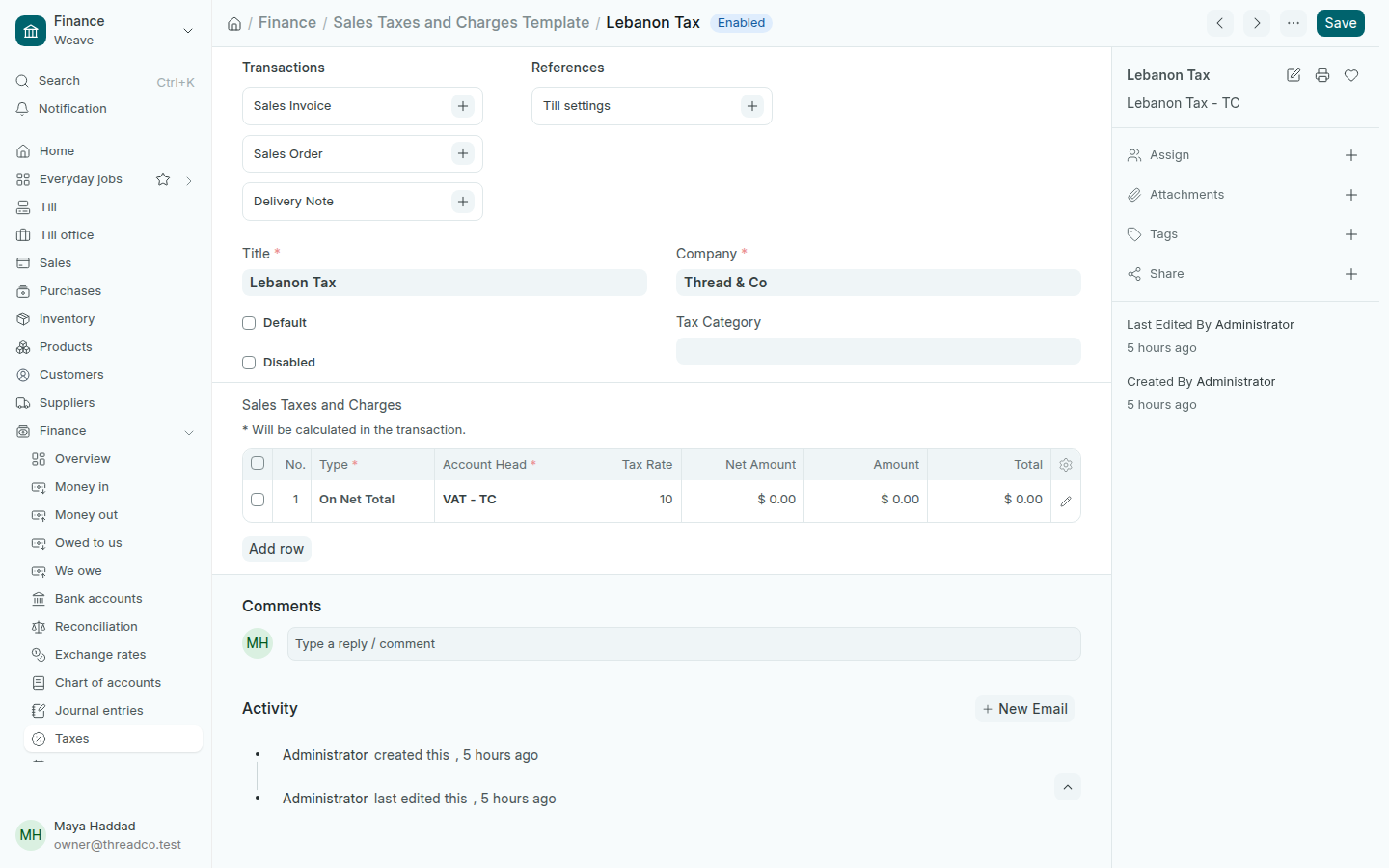This screenshot has height=868, width=1389.
Task: Click the print icon in sidebar
Action: click(1322, 75)
